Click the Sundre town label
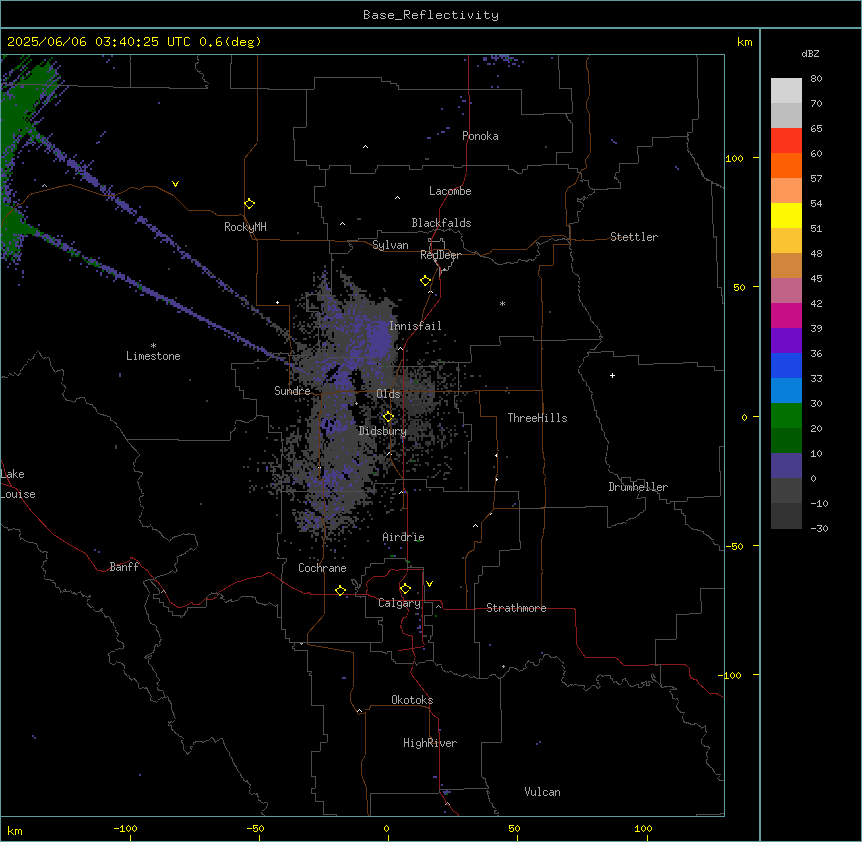Image resolution: width=862 pixels, height=842 pixels. [292, 391]
